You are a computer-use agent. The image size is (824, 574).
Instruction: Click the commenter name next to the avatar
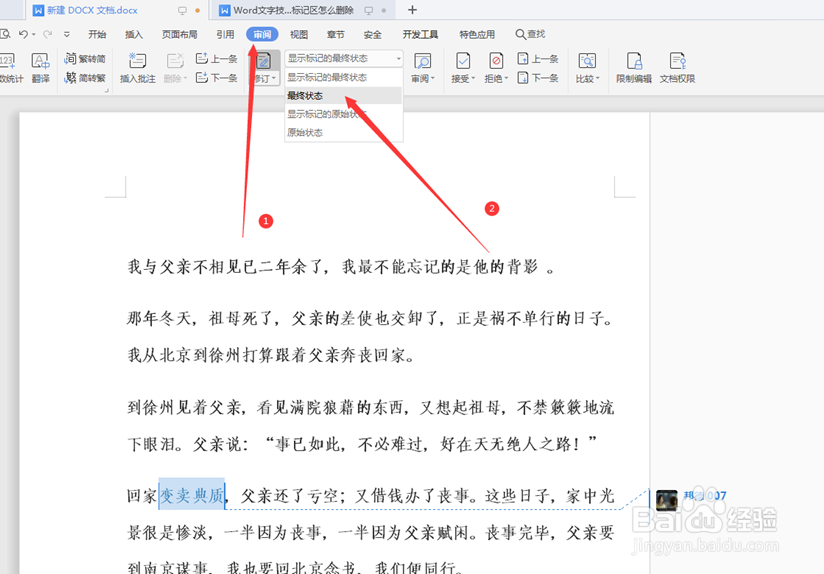[705, 495]
